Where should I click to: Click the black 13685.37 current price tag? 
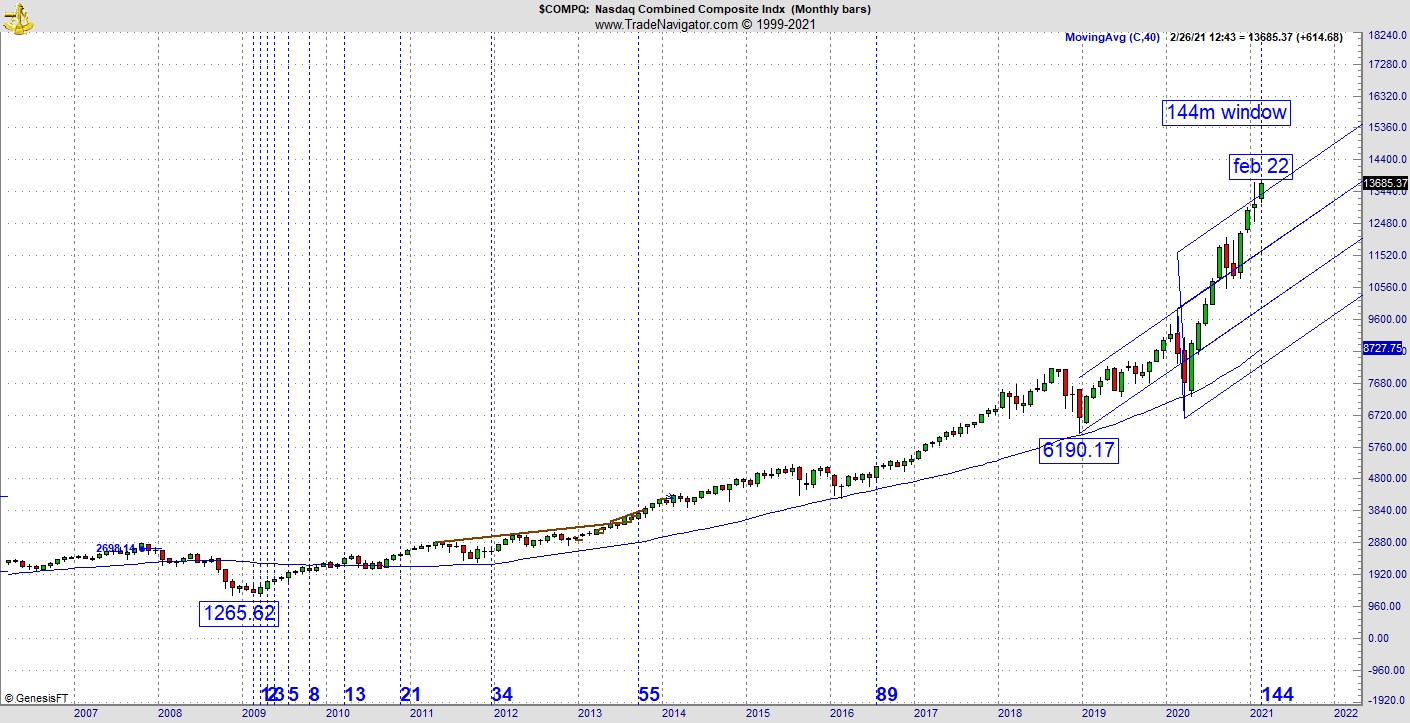pos(1385,183)
